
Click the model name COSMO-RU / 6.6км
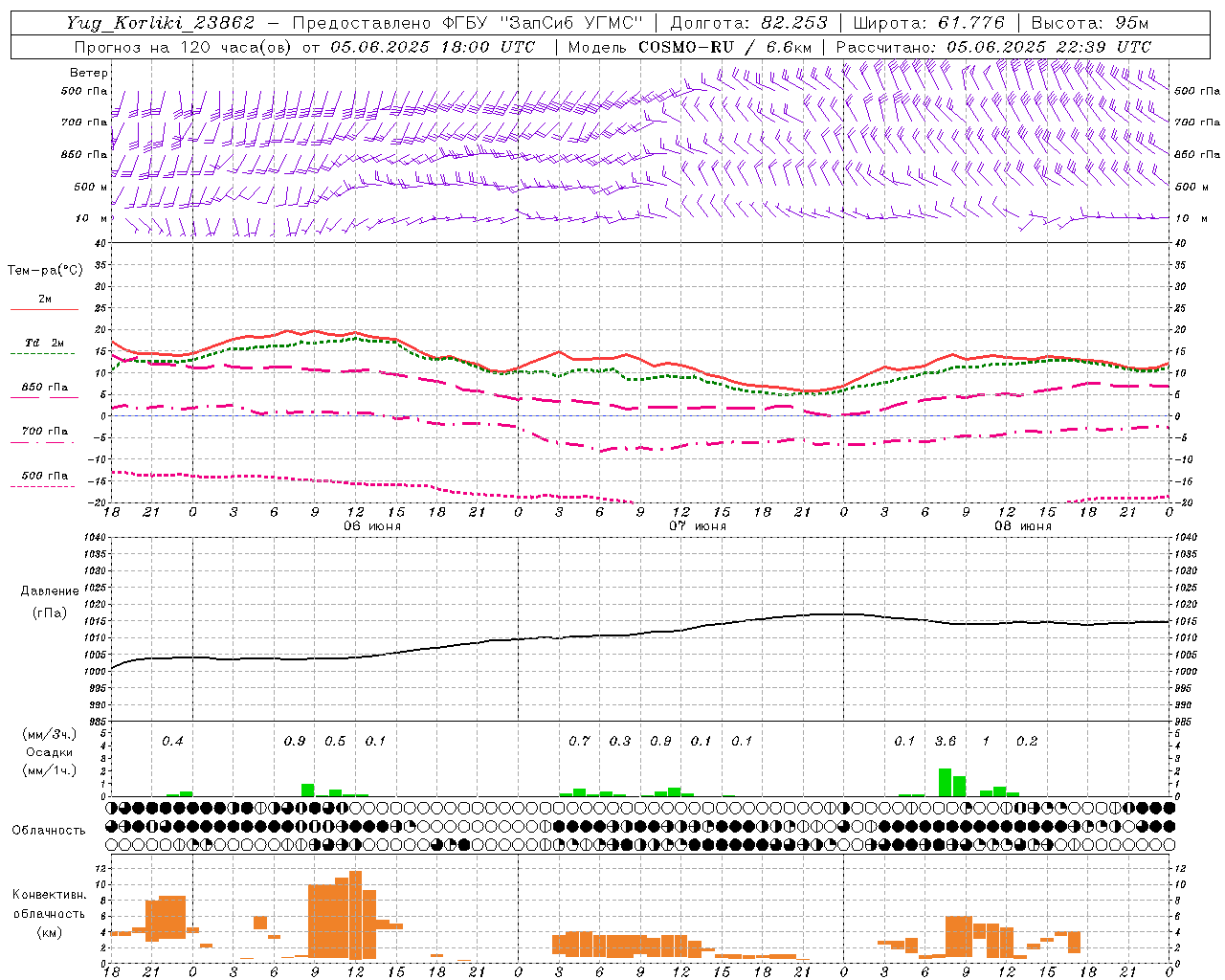pyautogui.click(x=725, y=47)
